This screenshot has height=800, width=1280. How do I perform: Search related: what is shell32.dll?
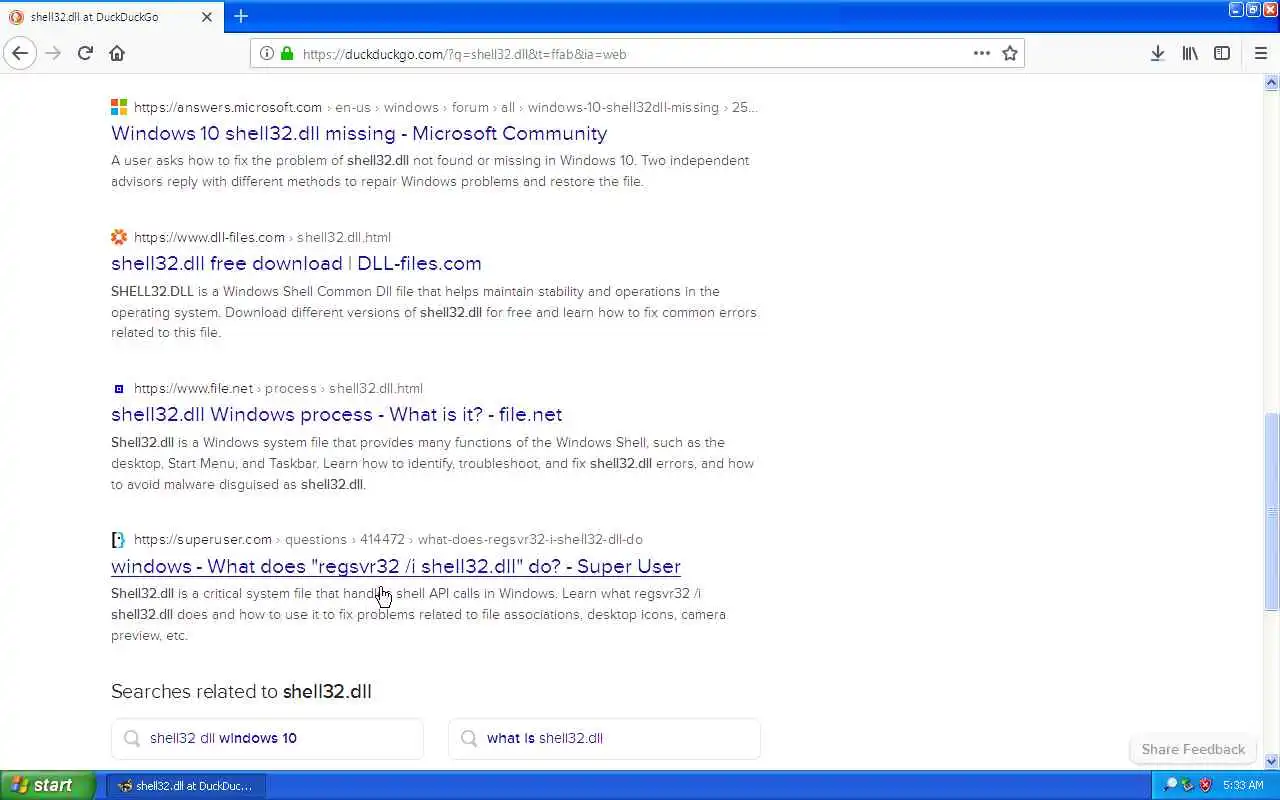(x=604, y=738)
